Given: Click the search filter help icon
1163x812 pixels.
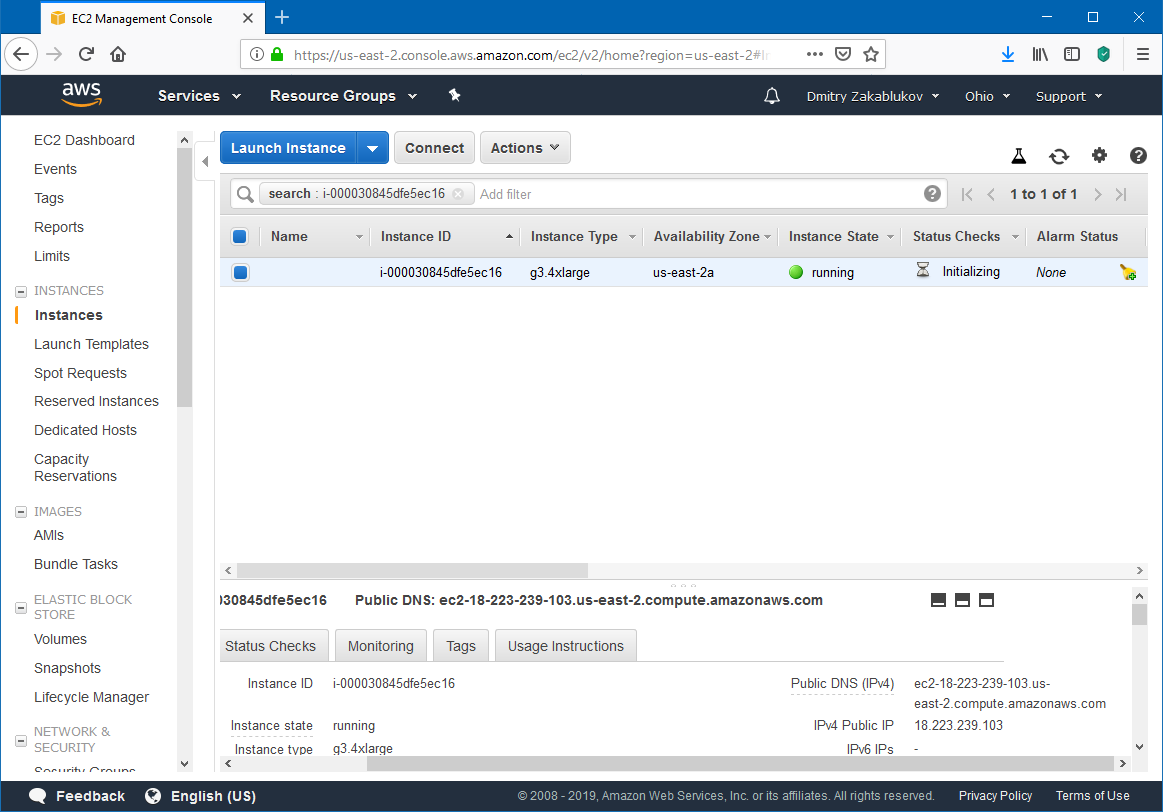Looking at the screenshot, I should pos(932,194).
